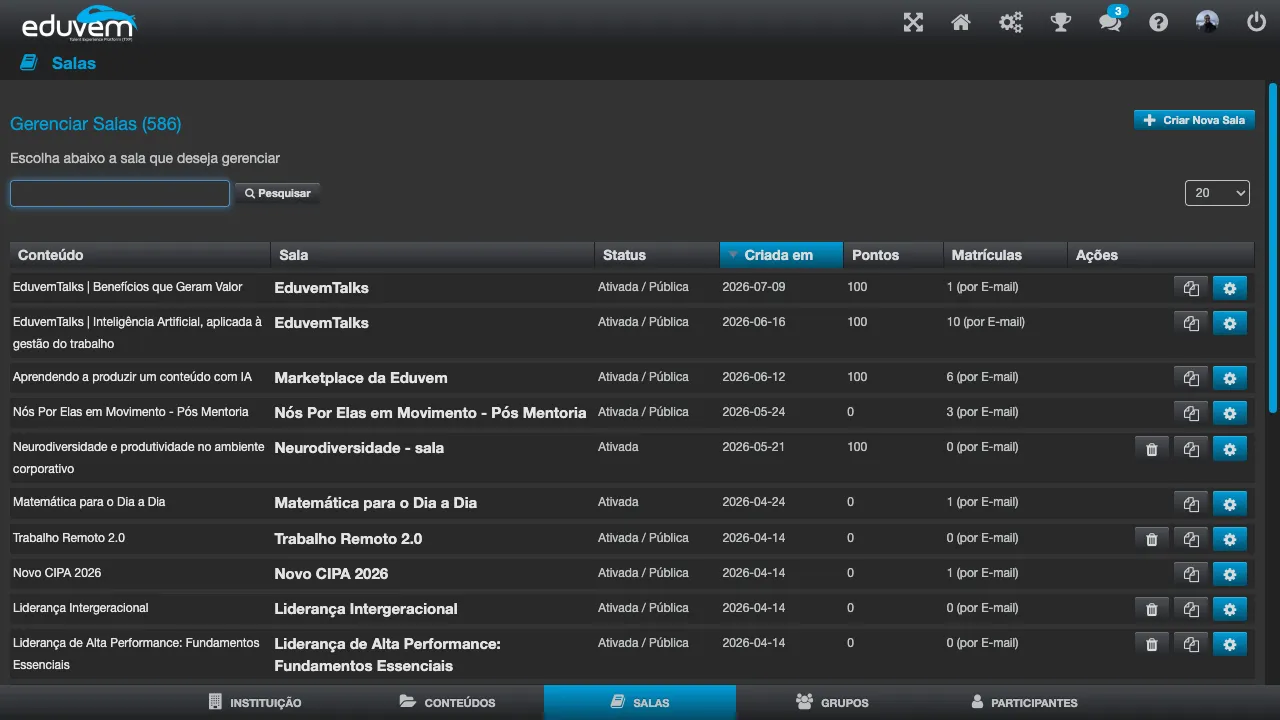Open settings for 'Benefícios que Geram Valor' room
The width and height of the screenshot is (1280, 720).
[1230, 288]
